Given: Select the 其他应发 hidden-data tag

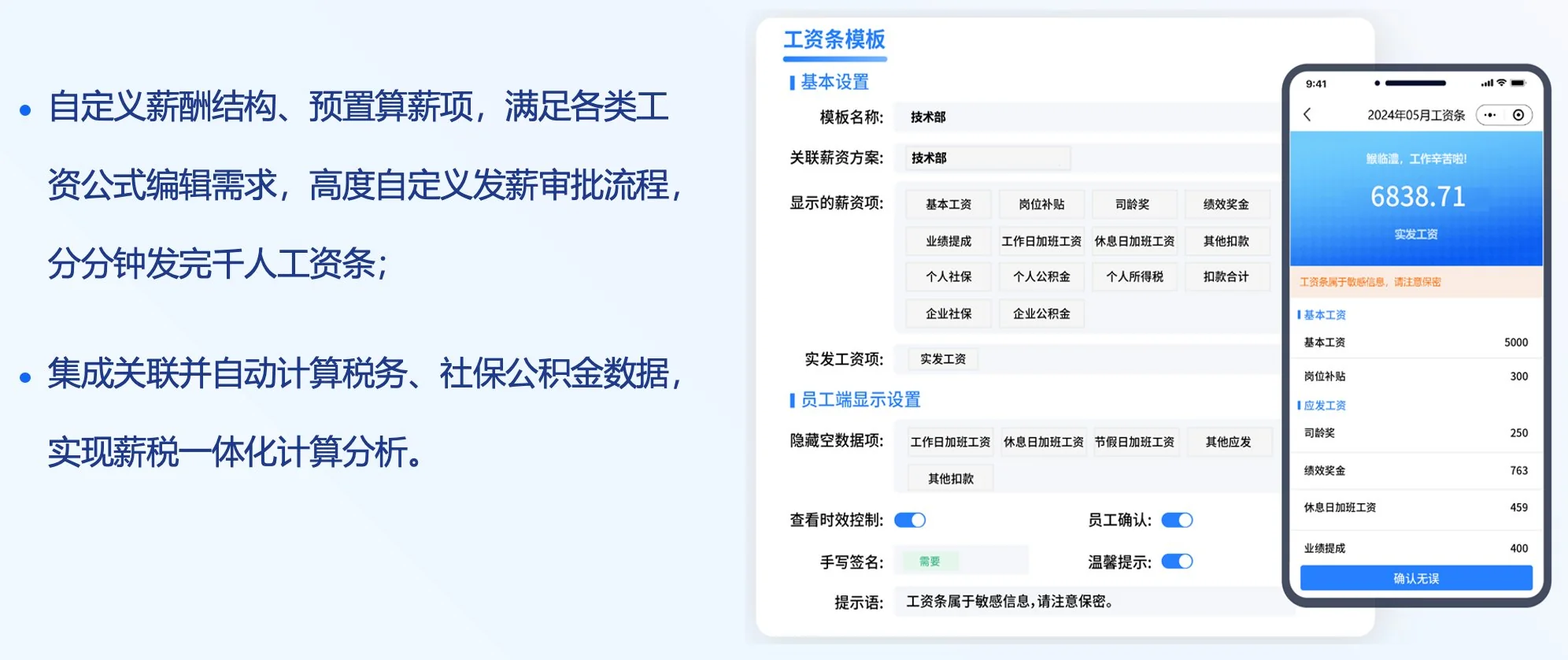Looking at the screenshot, I should [x=1228, y=442].
